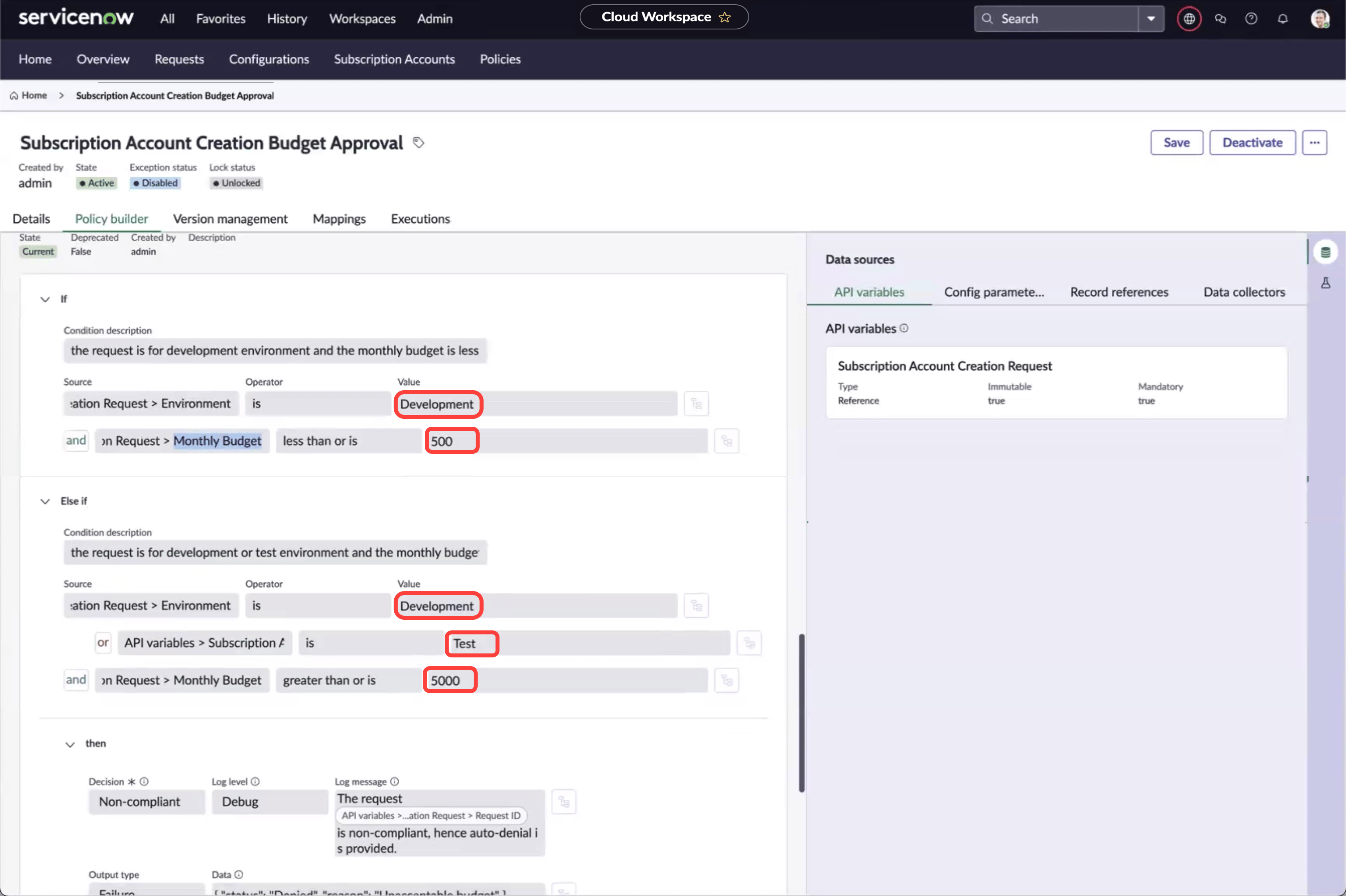Open the flask test icon in sidebar
Screen dimensions: 1346x896
coord(1325,283)
